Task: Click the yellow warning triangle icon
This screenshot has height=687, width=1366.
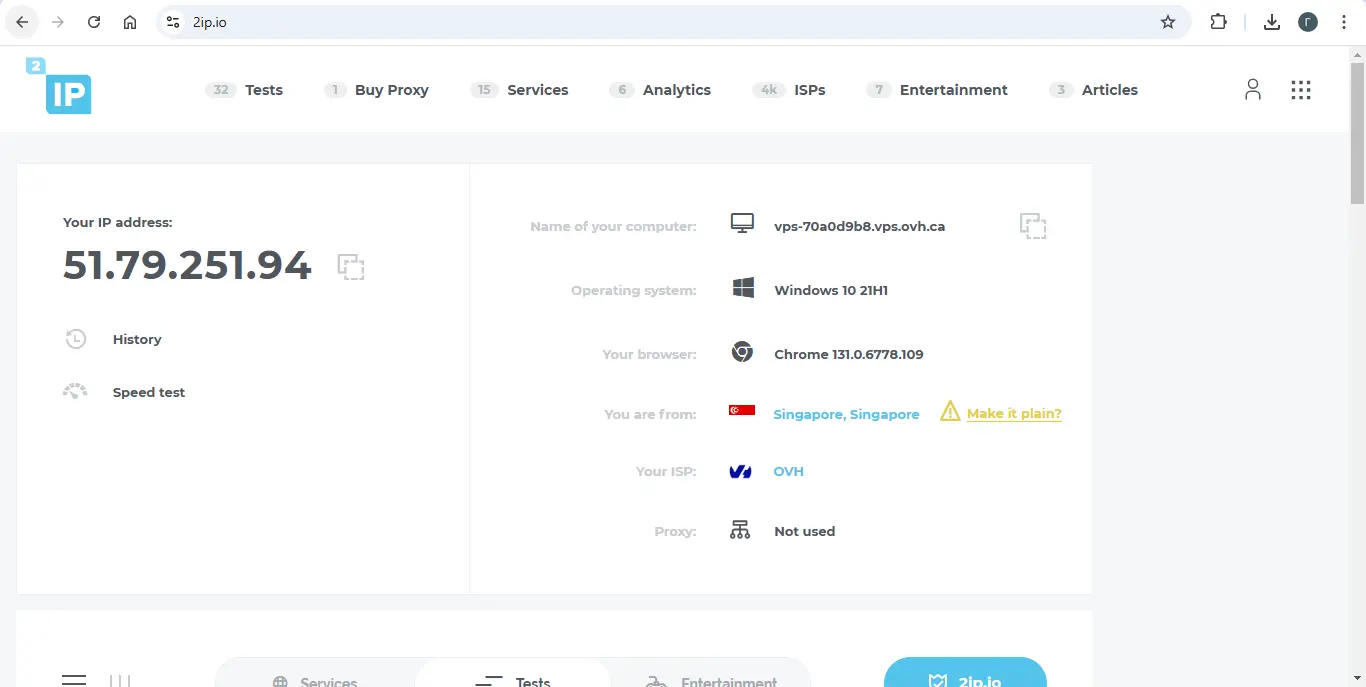Action: point(950,411)
